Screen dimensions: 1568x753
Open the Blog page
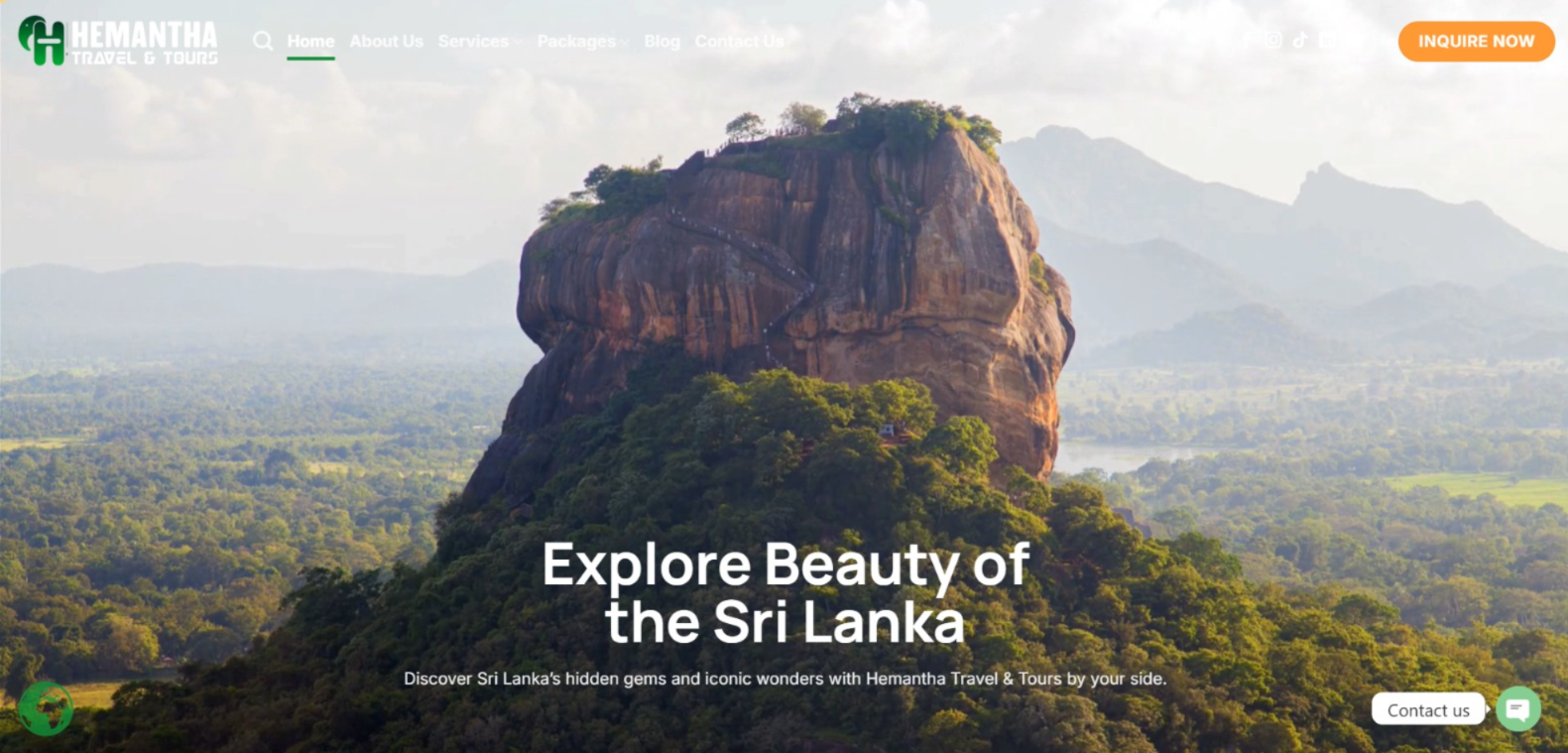point(662,41)
